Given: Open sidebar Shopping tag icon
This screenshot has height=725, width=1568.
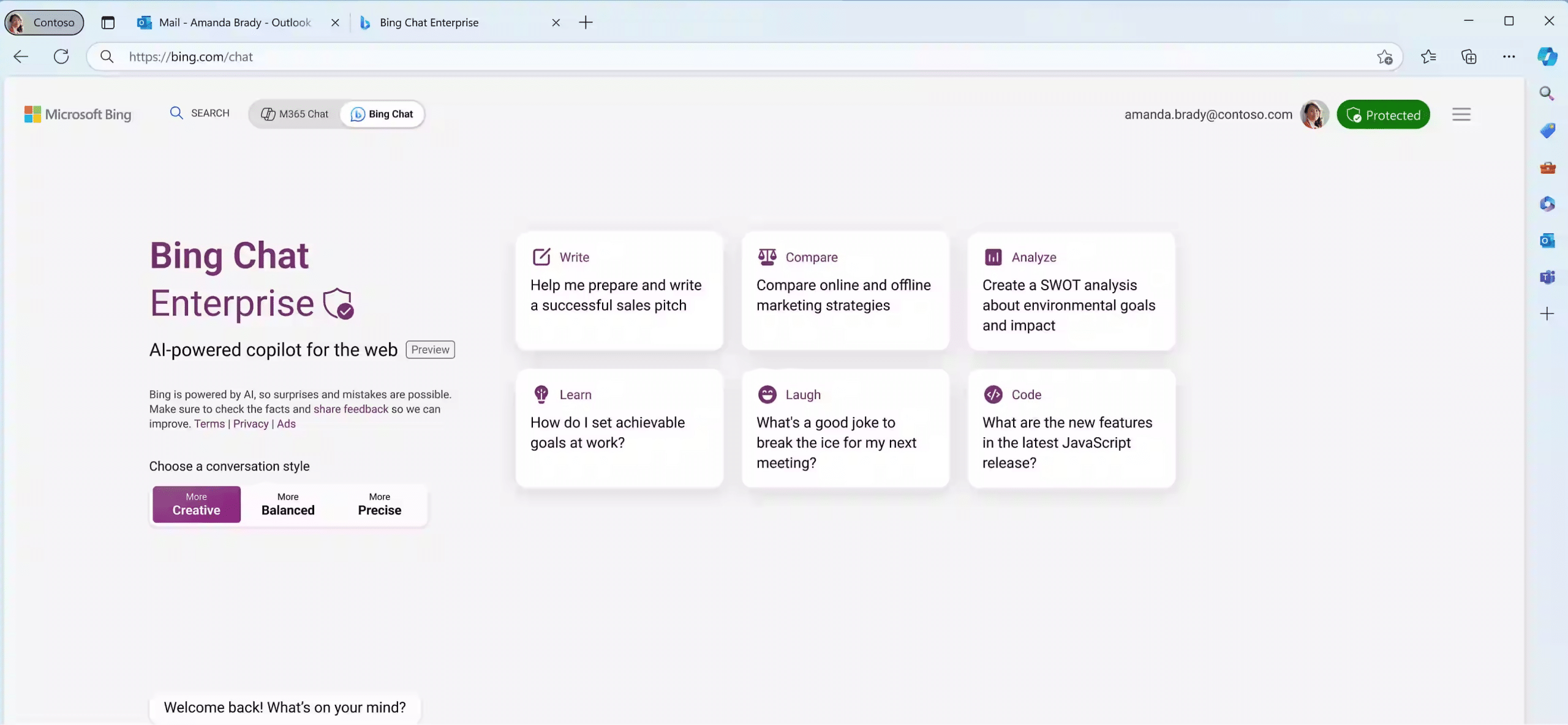Looking at the screenshot, I should [x=1547, y=130].
